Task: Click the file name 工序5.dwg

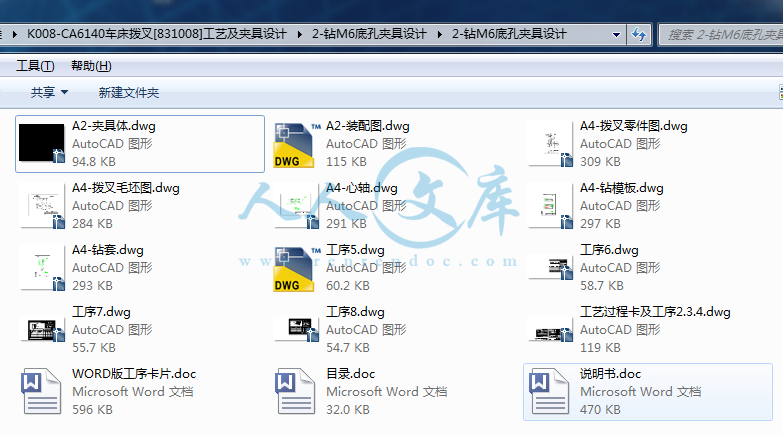Action: pyautogui.click(x=355, y=250)
